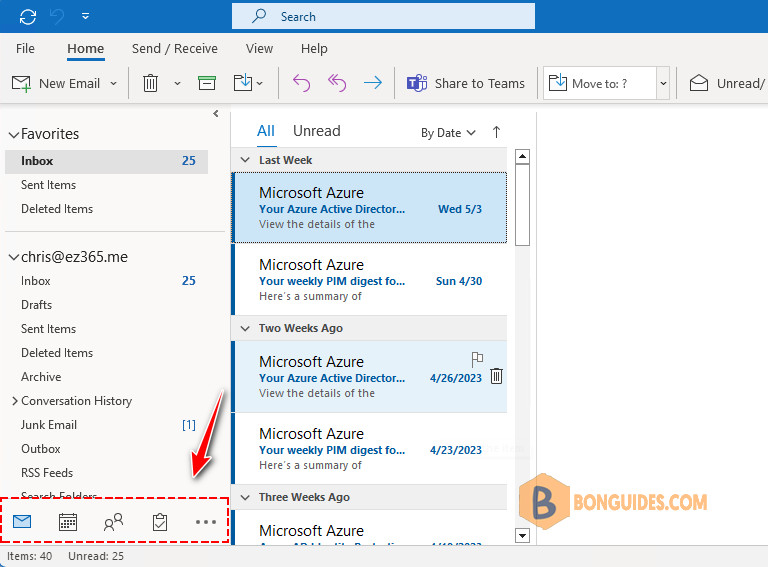Image resolution: width=768 pixels, height=567 pixels.
Task: Expand the New Email dropdown arrow
Action: [x=114, y=84]
